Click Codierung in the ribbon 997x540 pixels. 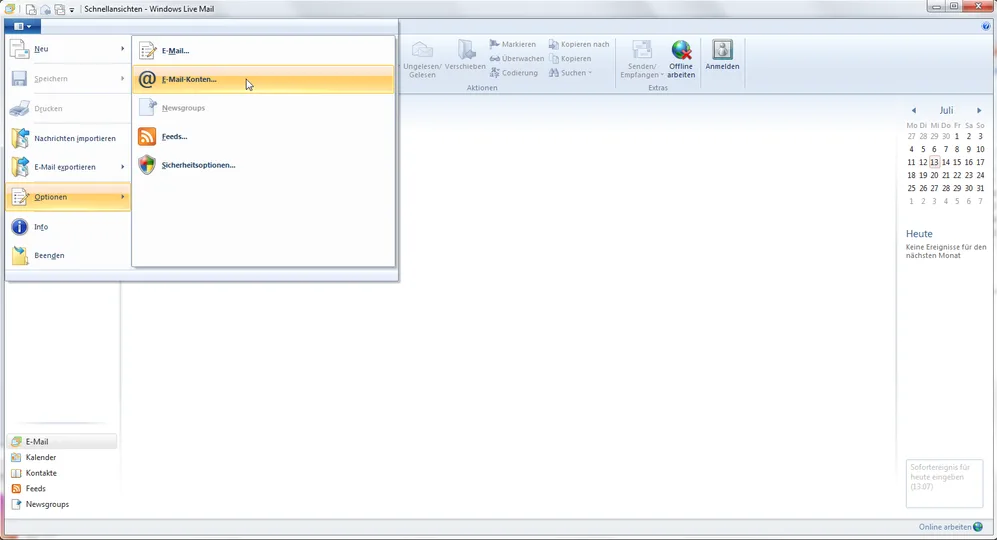tap(513, 73)
